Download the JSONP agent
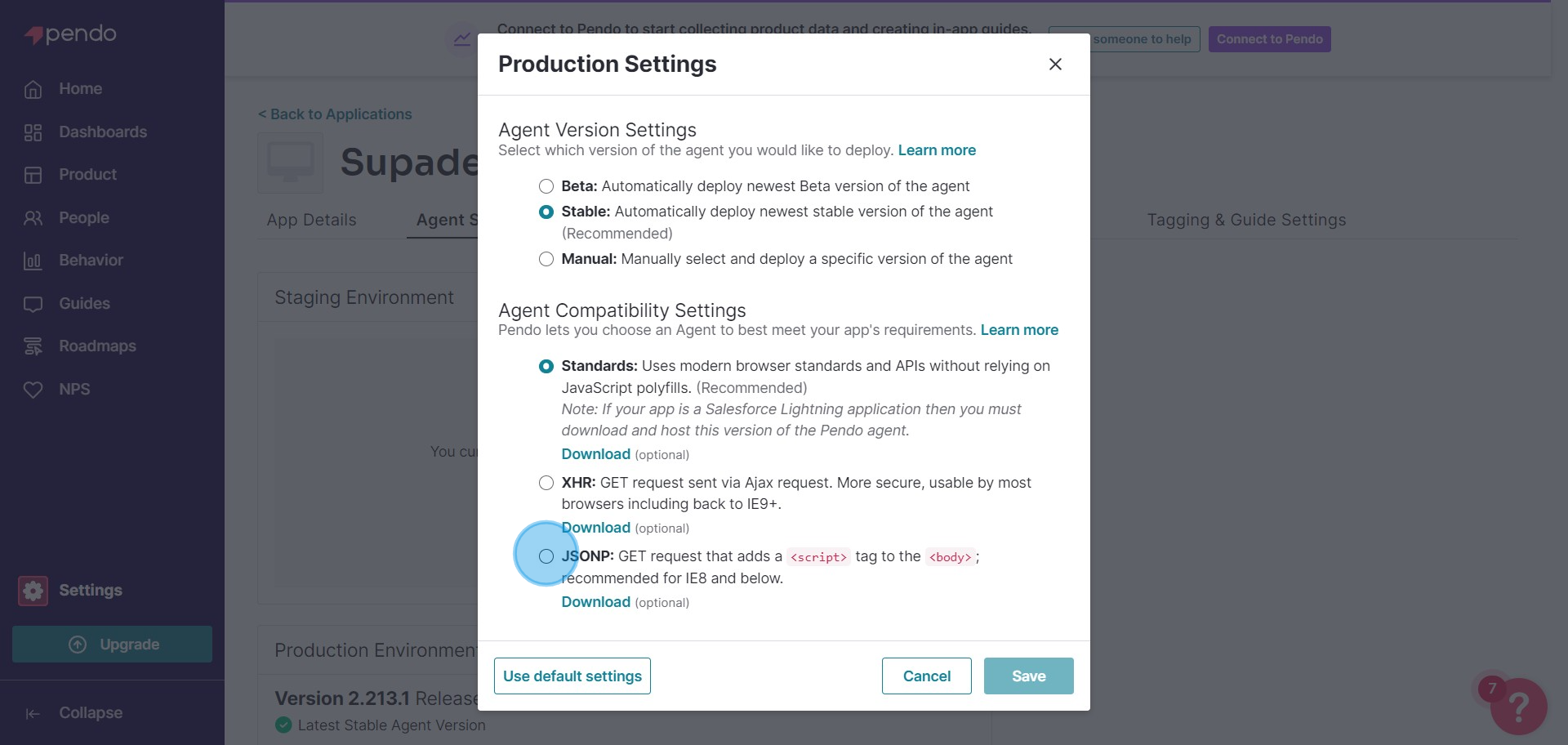 click(595, 602)
